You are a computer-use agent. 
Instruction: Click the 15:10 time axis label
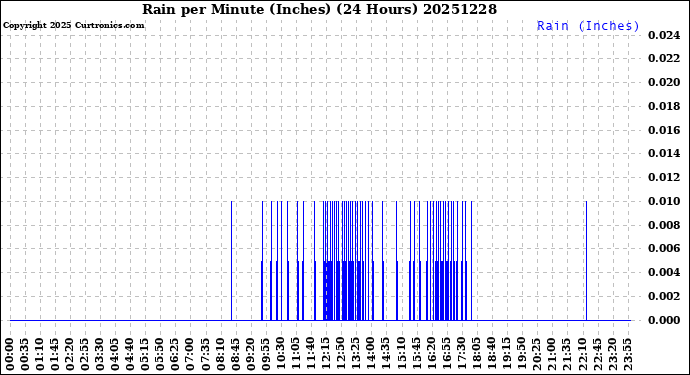click(x=401, y=355)
